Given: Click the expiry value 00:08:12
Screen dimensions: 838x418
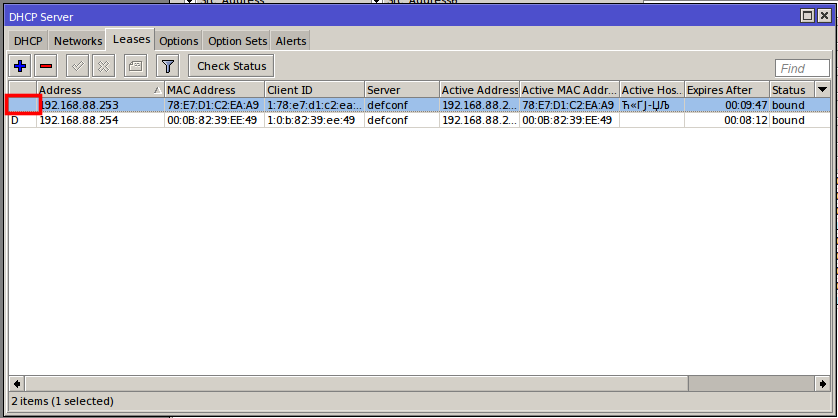Looking at the screenshot, I should tap(746, 120).
